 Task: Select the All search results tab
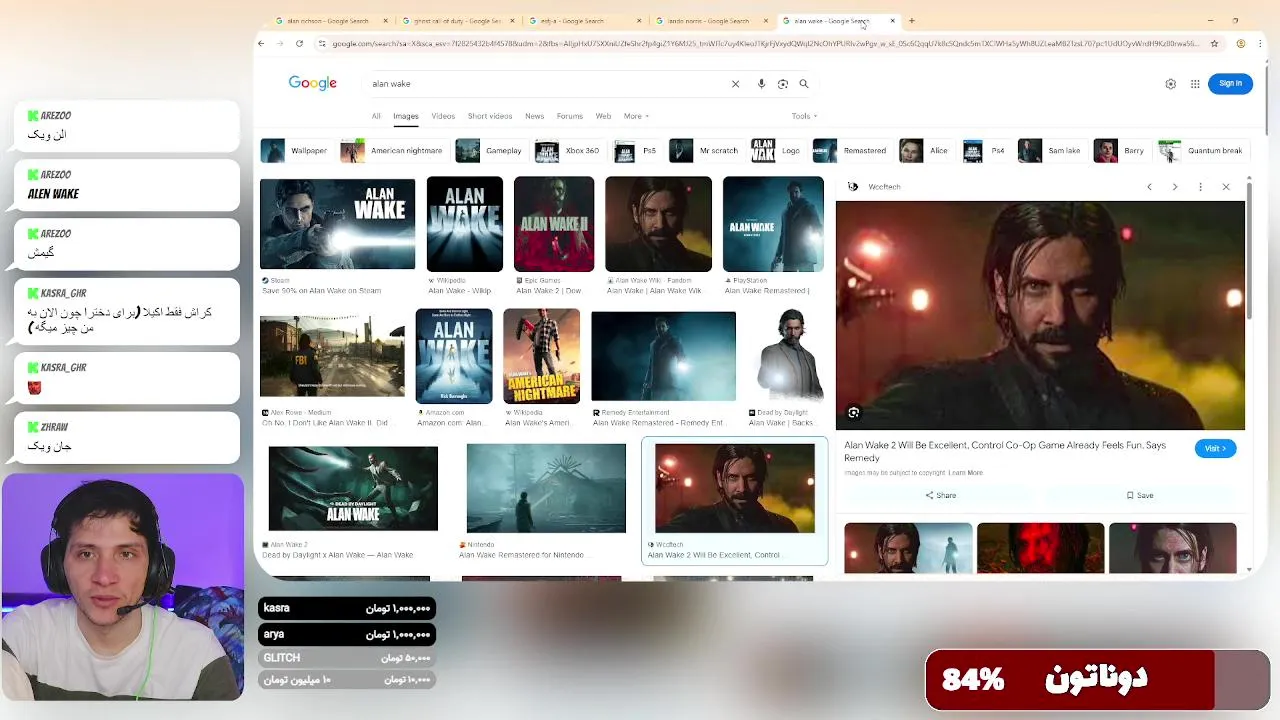point(376,116)
